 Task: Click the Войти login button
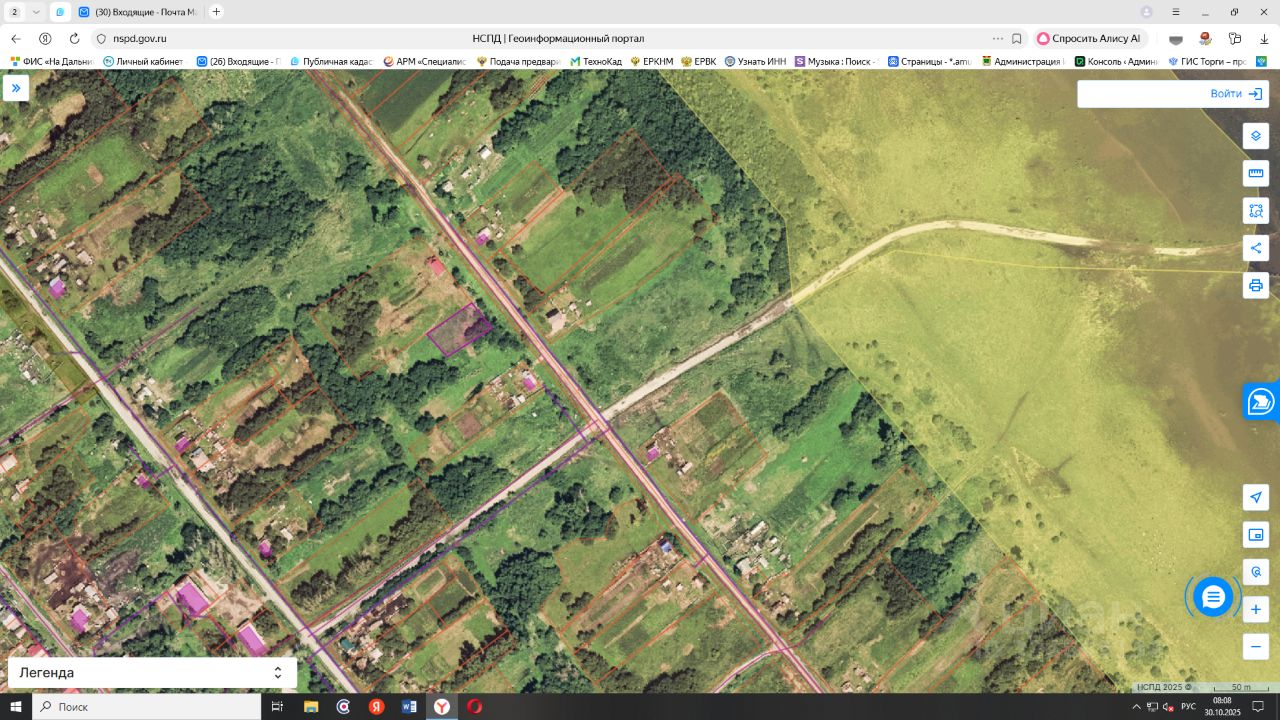[x=1236, y=94]
